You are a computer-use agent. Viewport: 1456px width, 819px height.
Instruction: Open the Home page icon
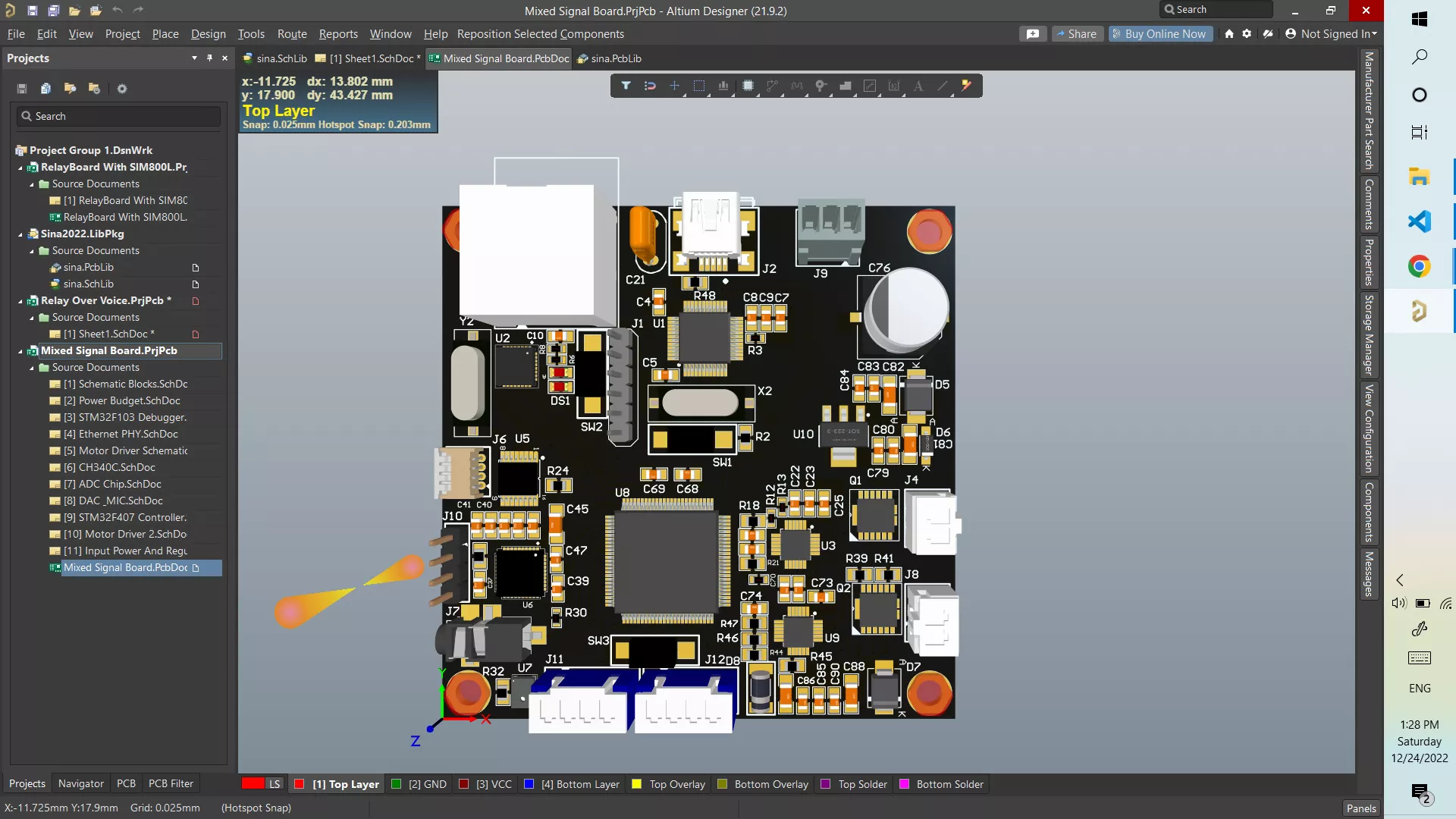[1229, 34]
